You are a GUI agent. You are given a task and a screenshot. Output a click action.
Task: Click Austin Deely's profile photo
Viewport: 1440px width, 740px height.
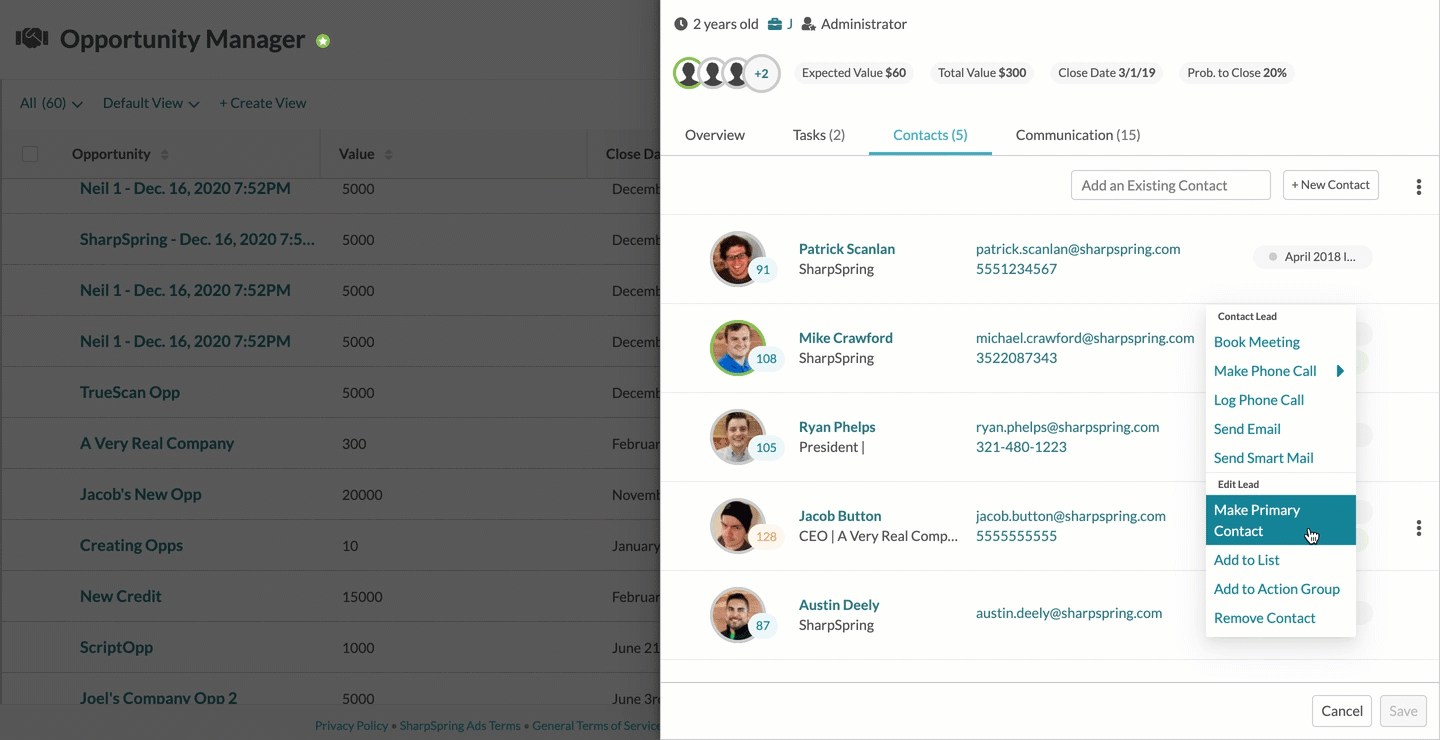737,614
